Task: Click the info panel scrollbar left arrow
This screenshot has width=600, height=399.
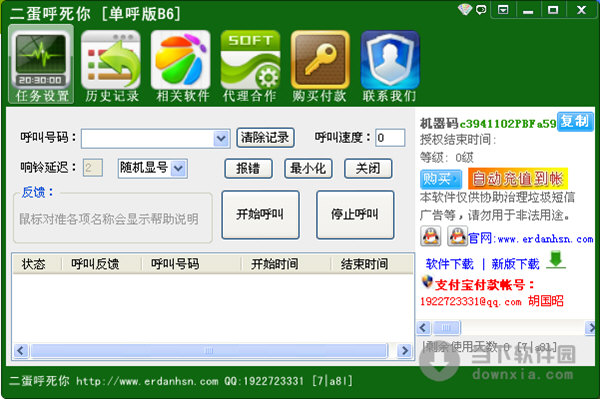Action: point(423,328)
